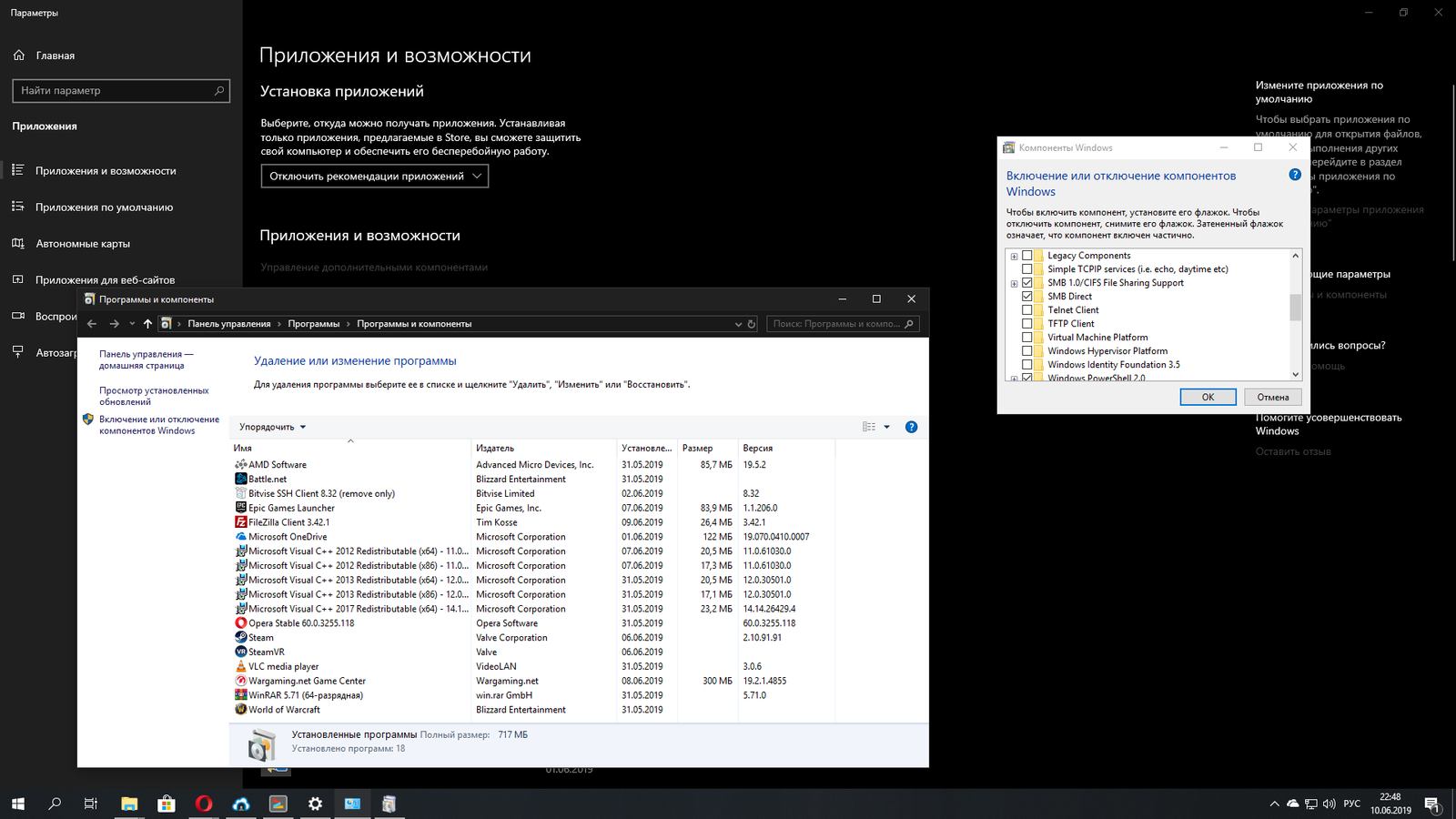Show hidden system tray icons

[x=1274, y=804]
